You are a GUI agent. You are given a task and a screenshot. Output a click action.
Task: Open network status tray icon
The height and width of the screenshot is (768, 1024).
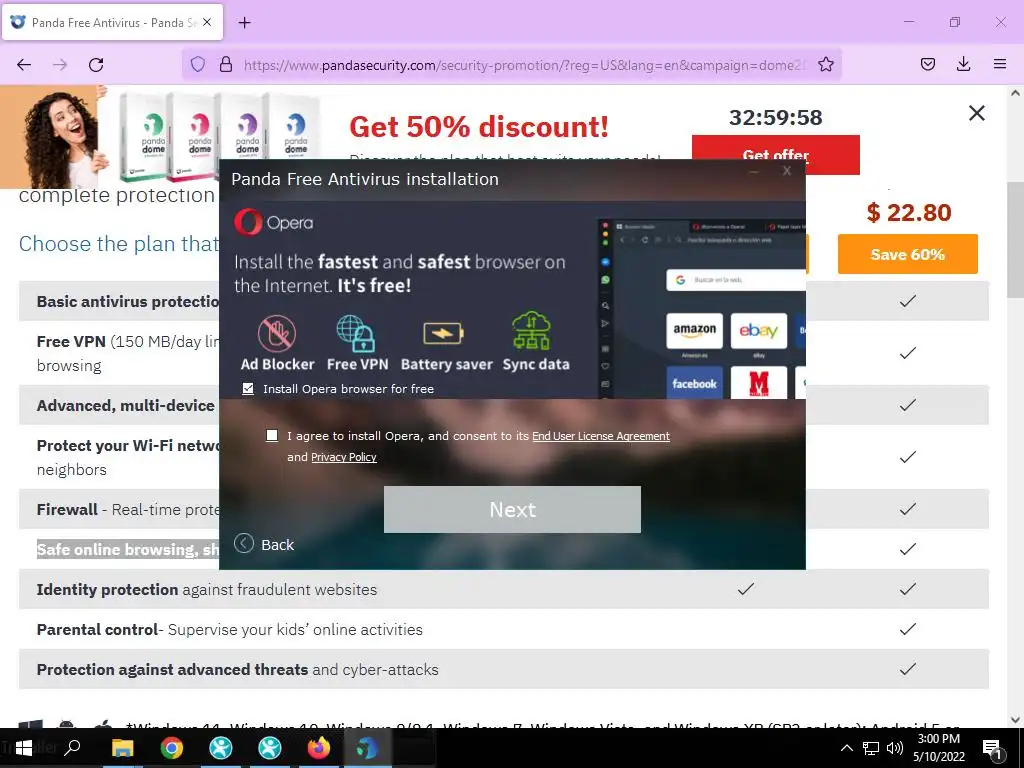pyautogui.click(x=871, y=748)
